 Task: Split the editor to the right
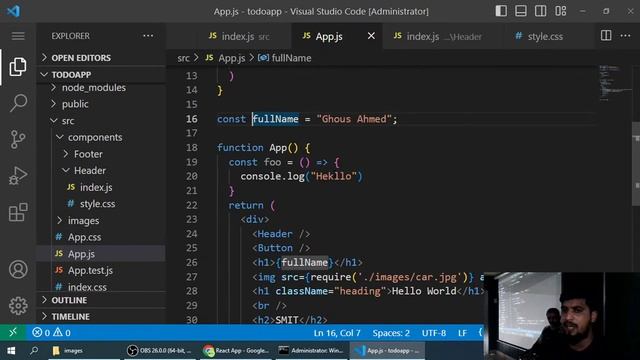pos(606,36)
